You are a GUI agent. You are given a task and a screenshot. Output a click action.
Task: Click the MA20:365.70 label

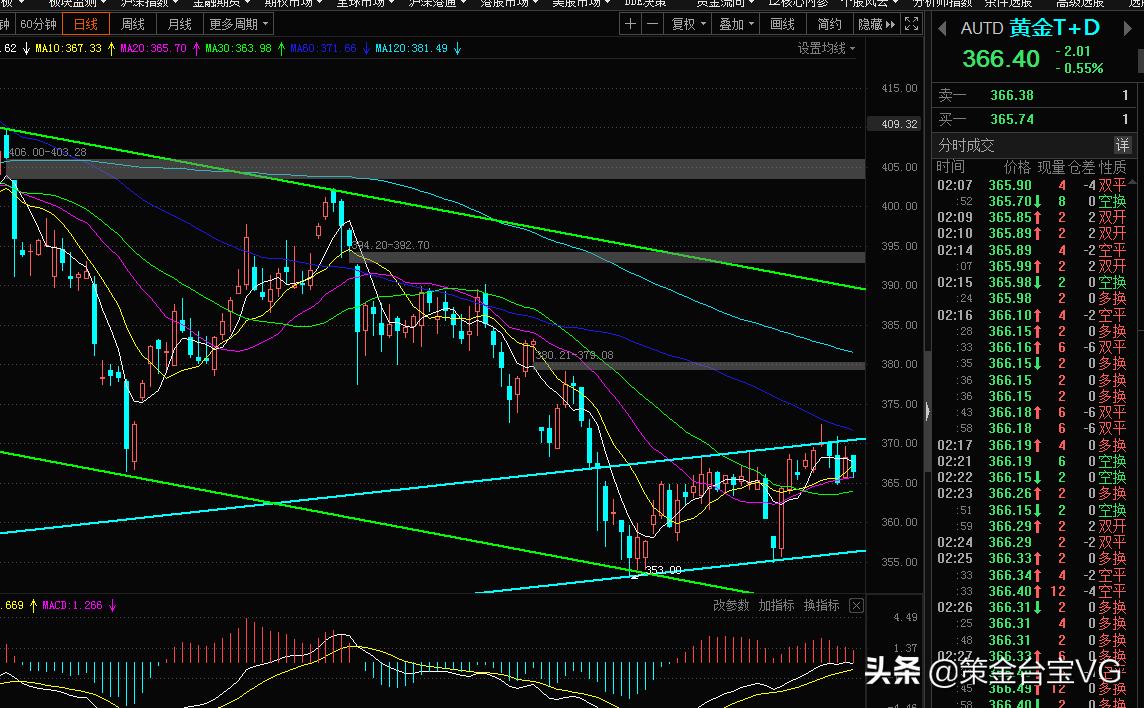[x=153, y=48]
